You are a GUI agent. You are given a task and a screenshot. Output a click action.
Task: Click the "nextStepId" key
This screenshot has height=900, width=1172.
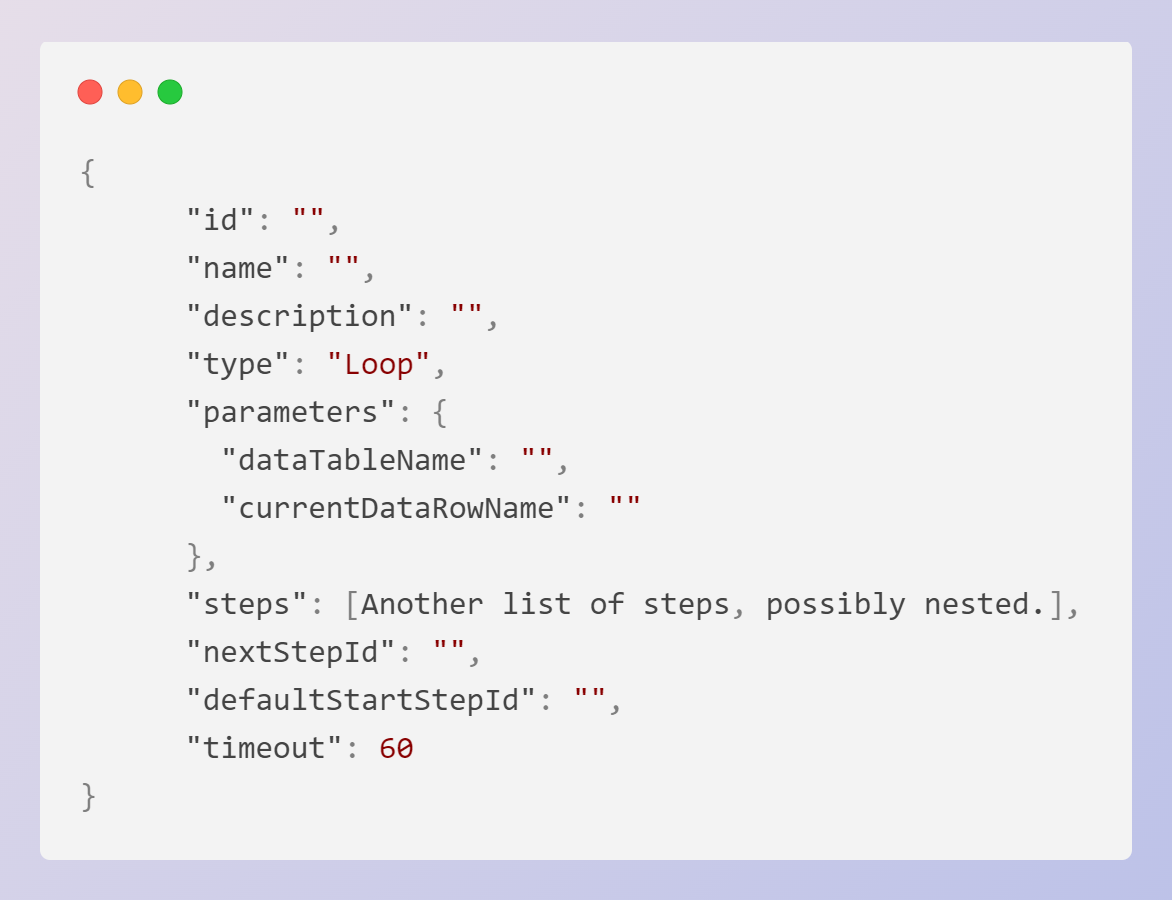coord(292,652)
